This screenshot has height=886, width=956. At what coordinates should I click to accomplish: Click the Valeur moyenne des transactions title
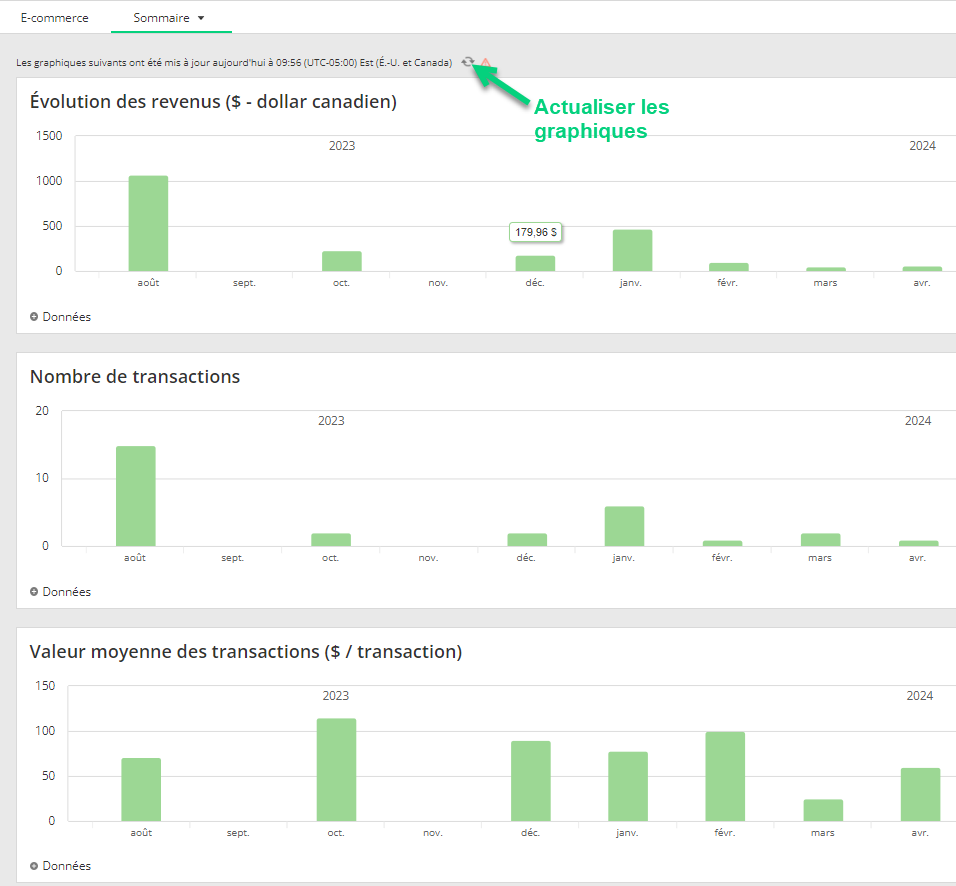click(246, 651)
